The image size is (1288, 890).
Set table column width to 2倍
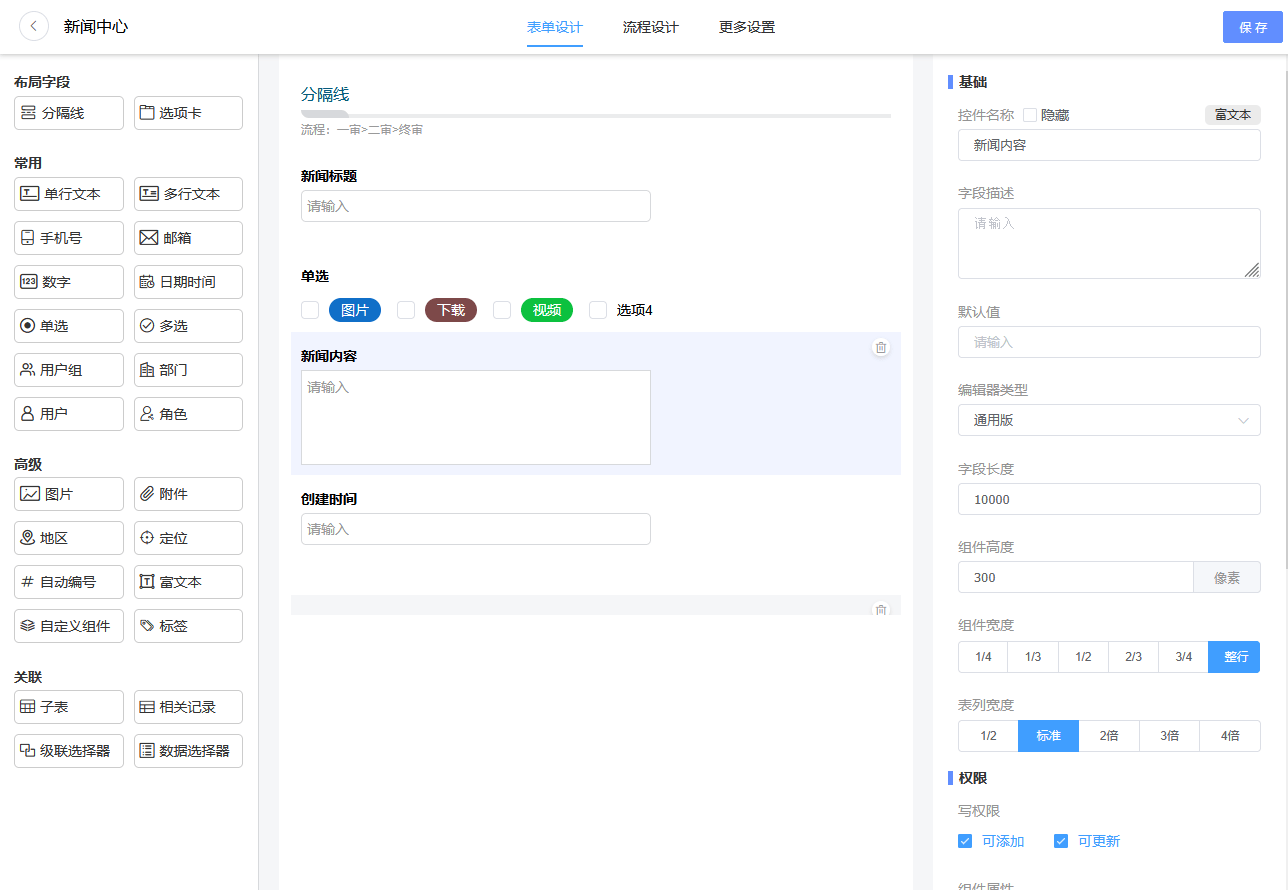[1108, 736]
